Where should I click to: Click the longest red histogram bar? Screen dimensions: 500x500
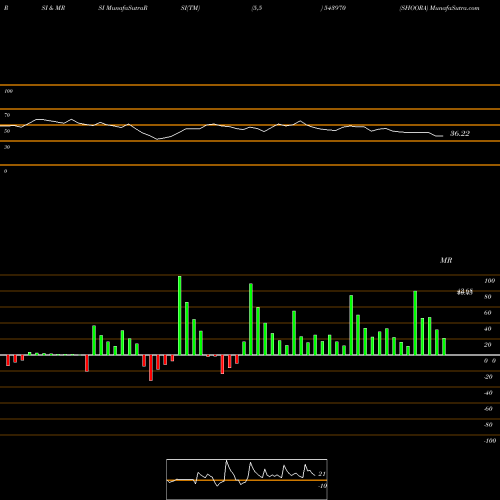pos(151,368)
